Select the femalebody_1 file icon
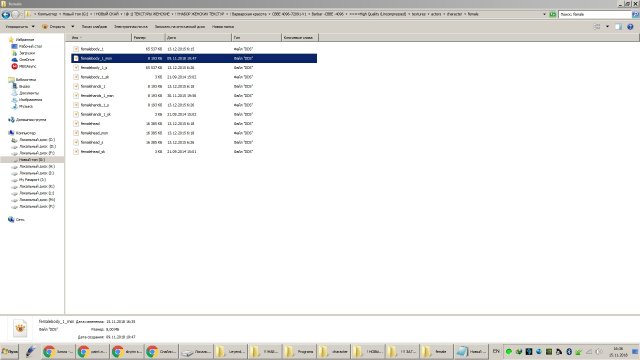640x360 pixels. click(76, 49)
